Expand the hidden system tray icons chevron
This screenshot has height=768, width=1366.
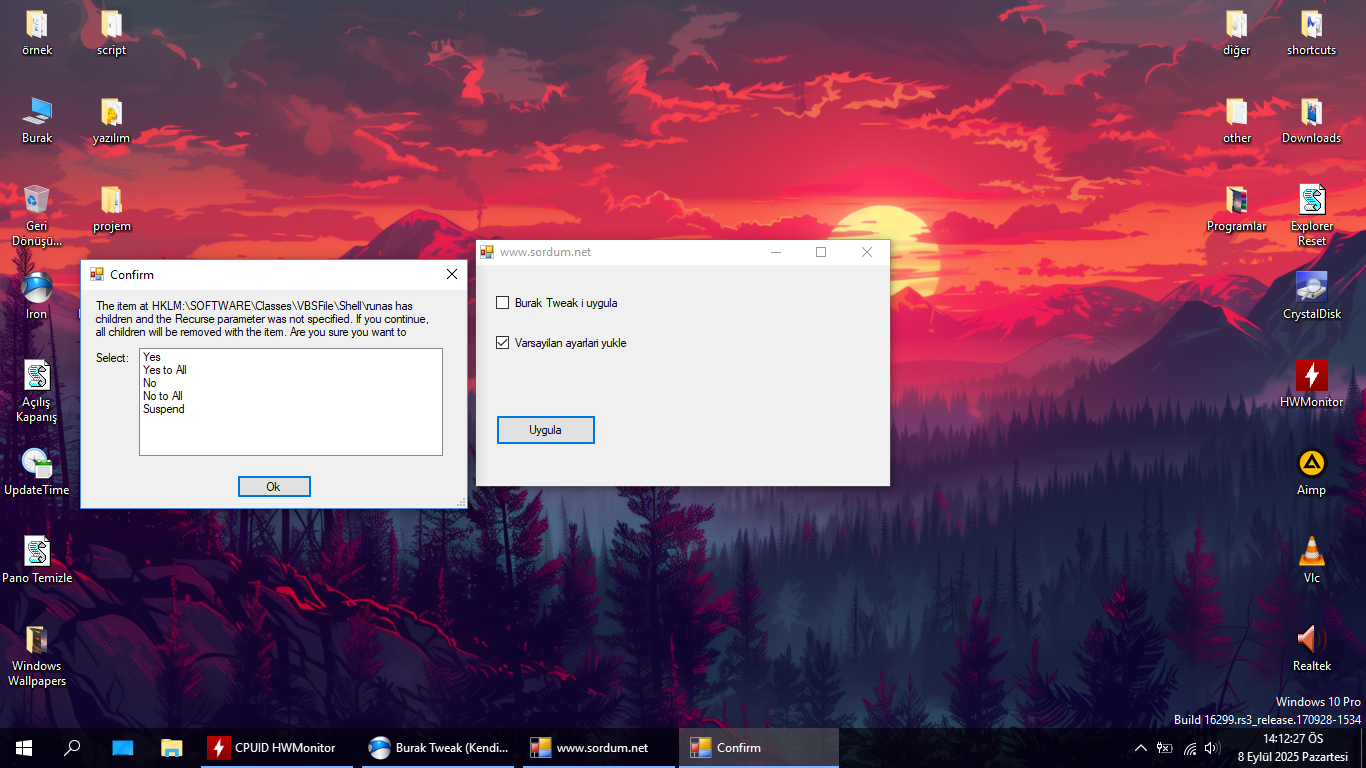point(1140,748)
